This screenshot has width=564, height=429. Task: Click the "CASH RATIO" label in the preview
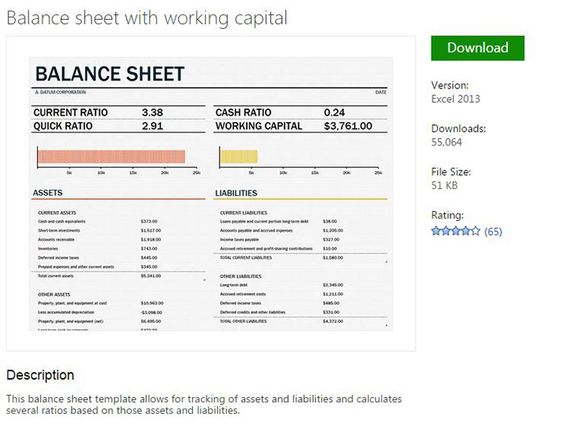pyautogui.click(x=243, y=113)
